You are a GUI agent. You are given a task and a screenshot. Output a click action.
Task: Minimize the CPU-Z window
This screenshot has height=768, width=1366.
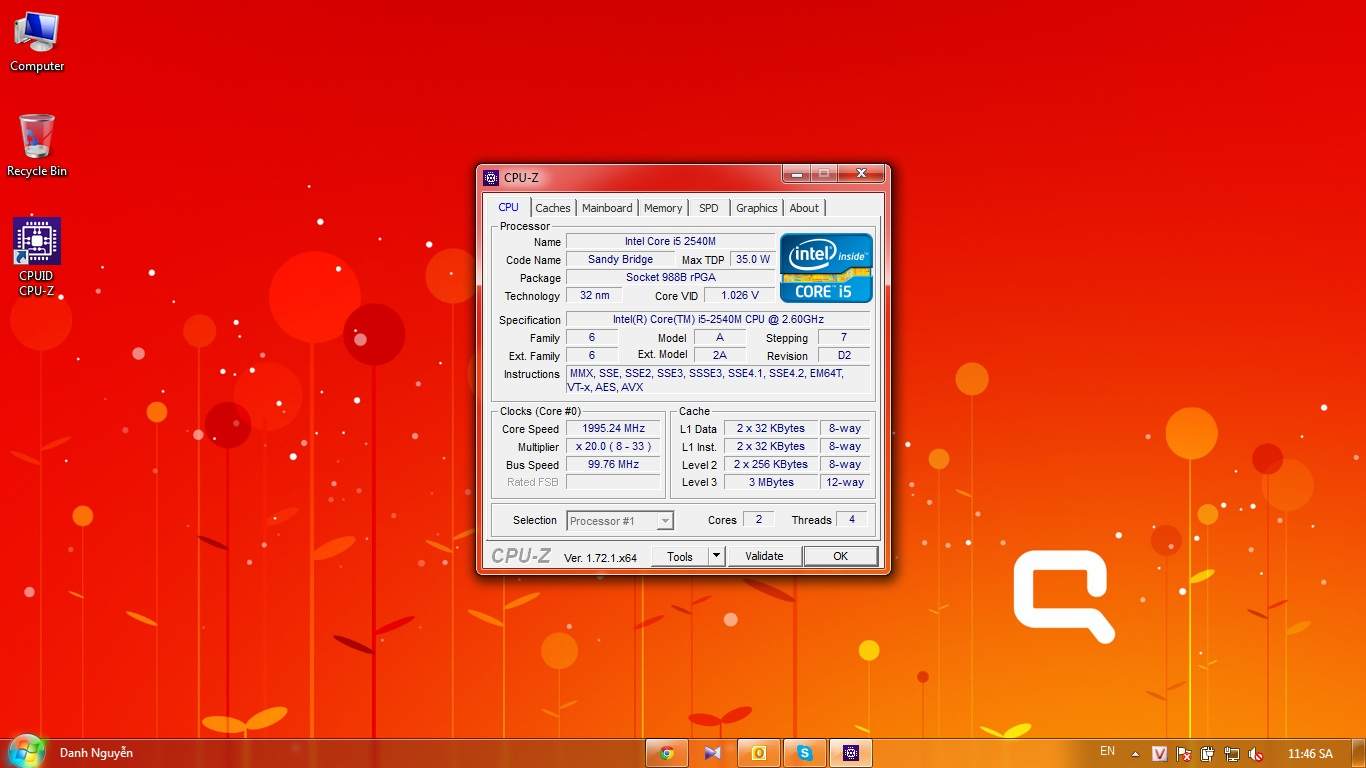tap(796, 174)
